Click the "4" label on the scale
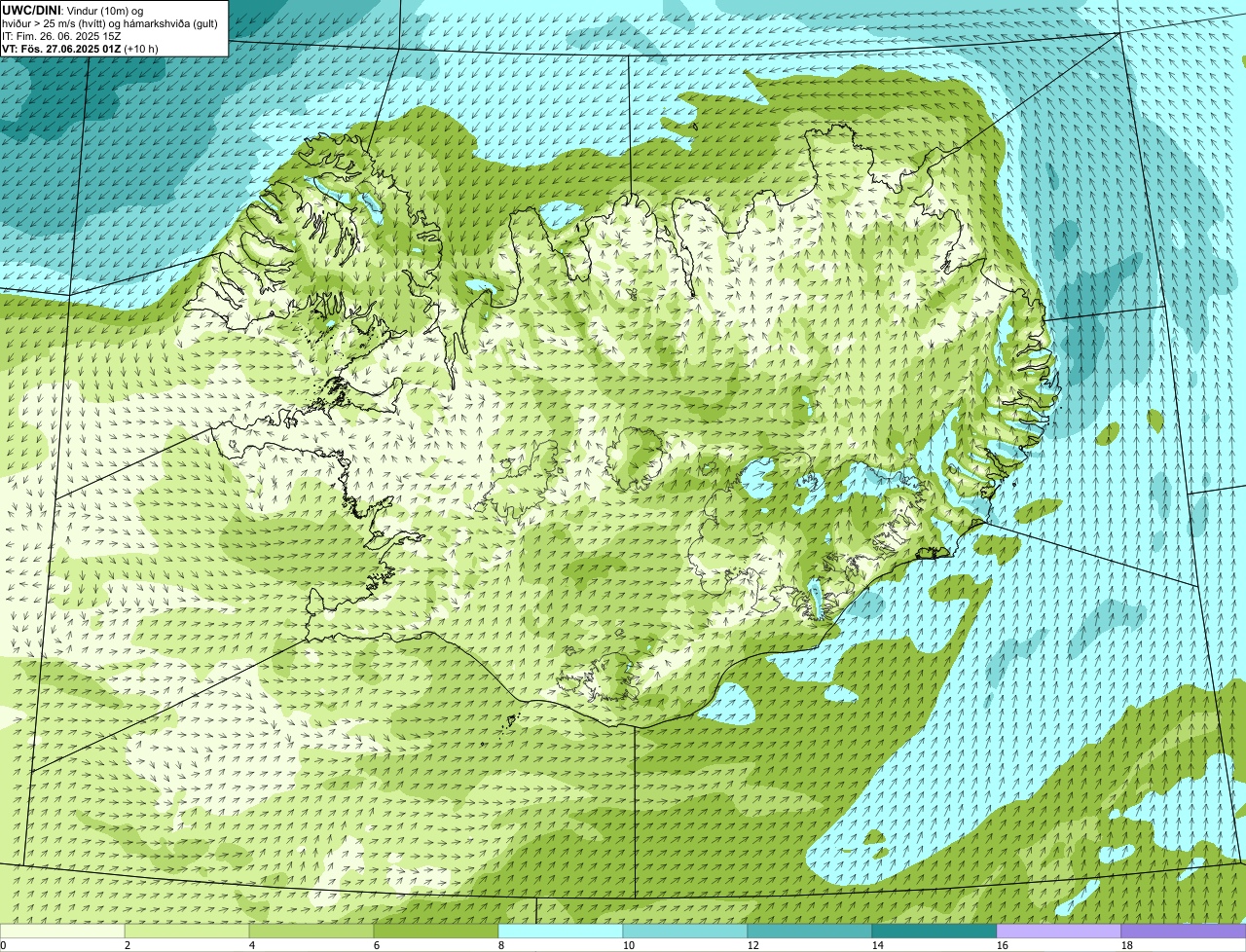Image resolution: width=1246 pixels, height=952 pixels. pos(252,945)
